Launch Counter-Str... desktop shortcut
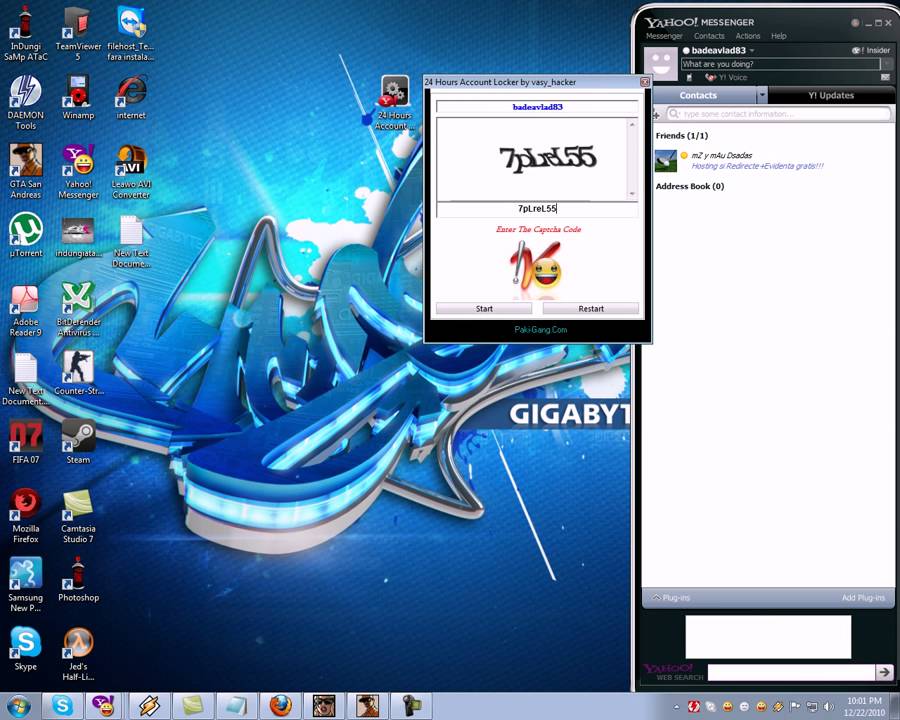The width and height of the screenshot is (900, 720). pyautogui.click(x=78, y=373)
